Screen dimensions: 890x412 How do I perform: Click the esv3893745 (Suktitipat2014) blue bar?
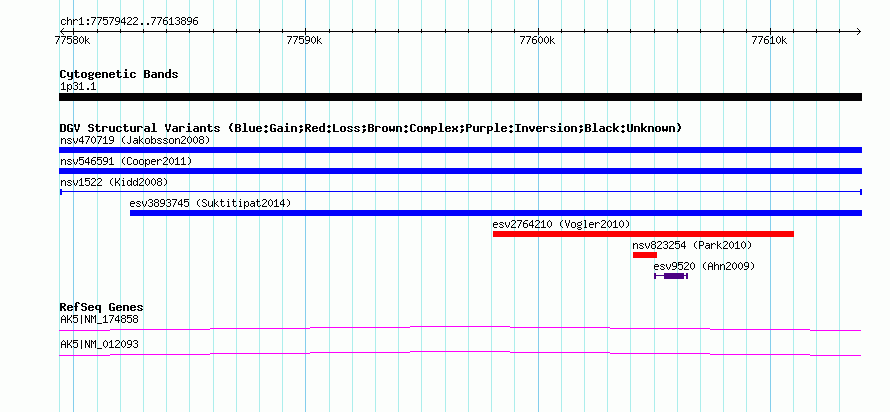point(496,213)
